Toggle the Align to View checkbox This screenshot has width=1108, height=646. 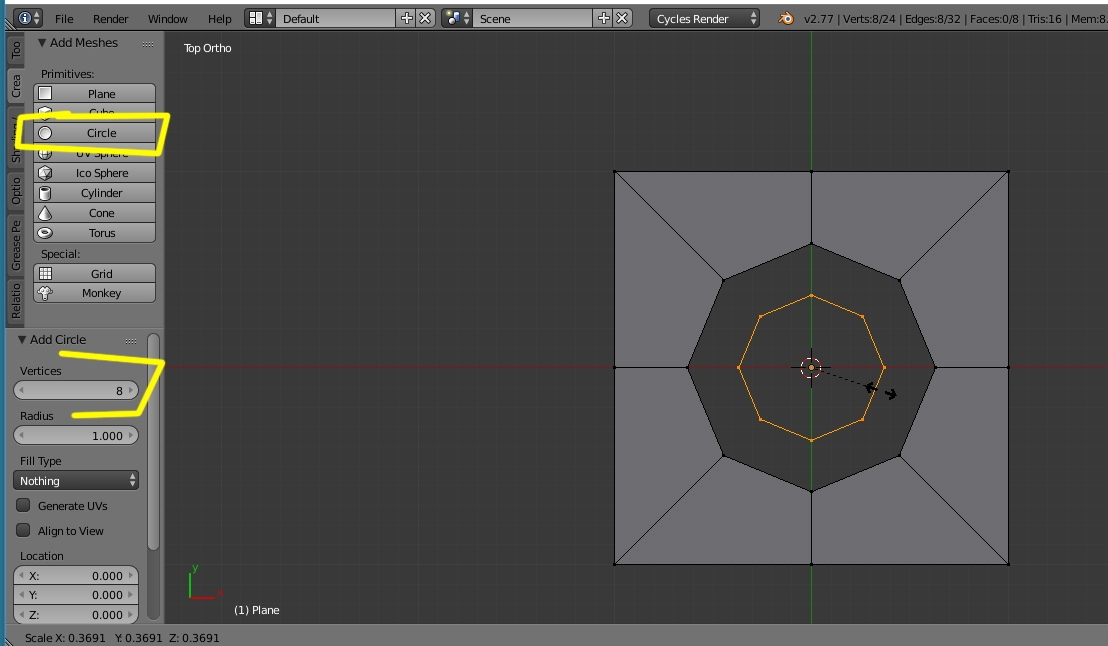[24, 531]
